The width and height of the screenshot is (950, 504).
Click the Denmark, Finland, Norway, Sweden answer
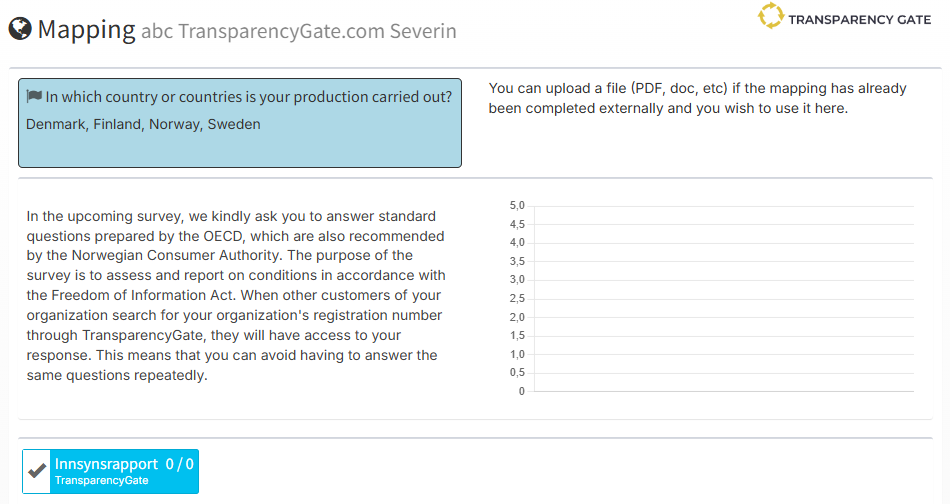click(x=143, y=125)
